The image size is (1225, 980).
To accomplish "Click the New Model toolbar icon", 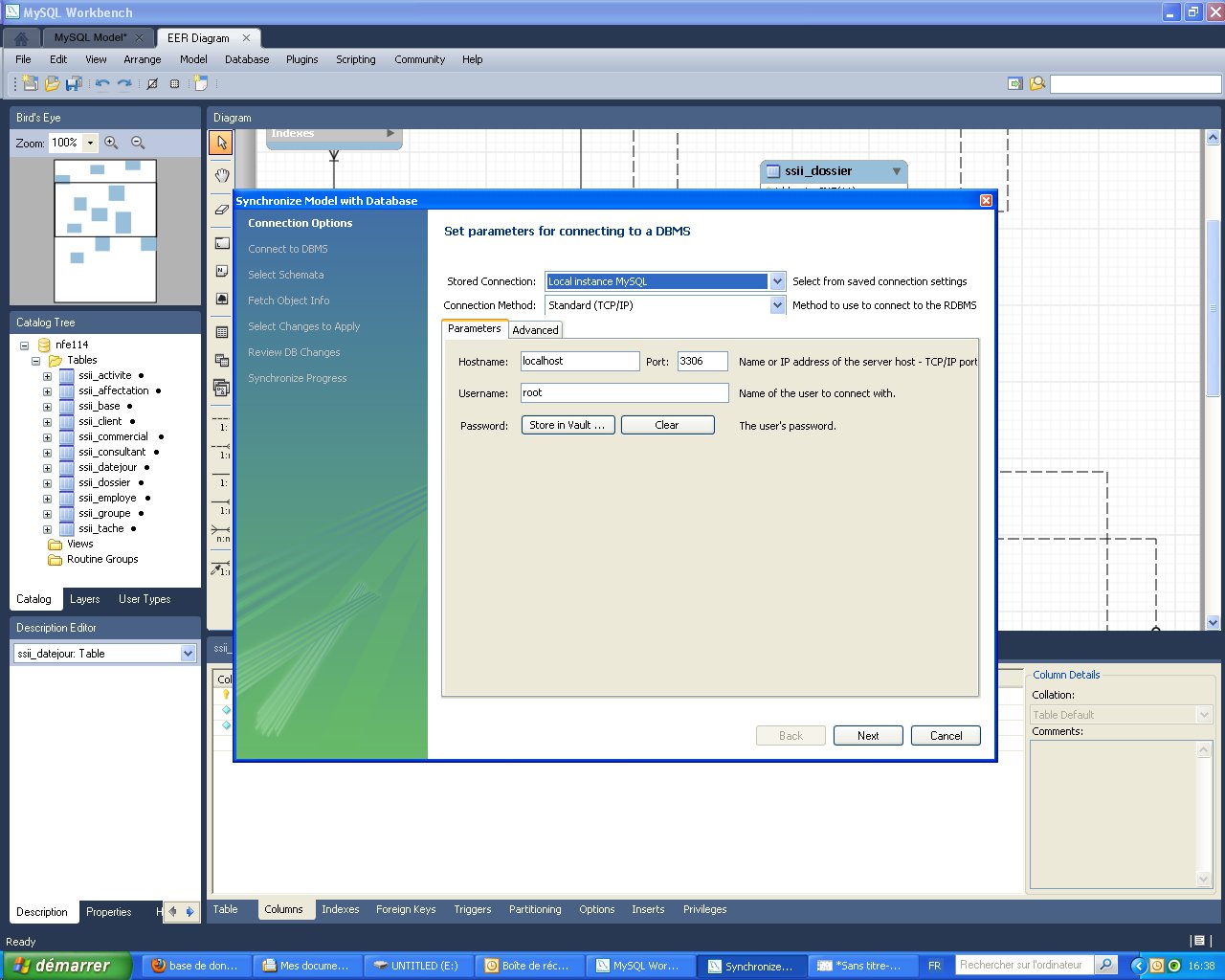I will click(x=30, y=83).
